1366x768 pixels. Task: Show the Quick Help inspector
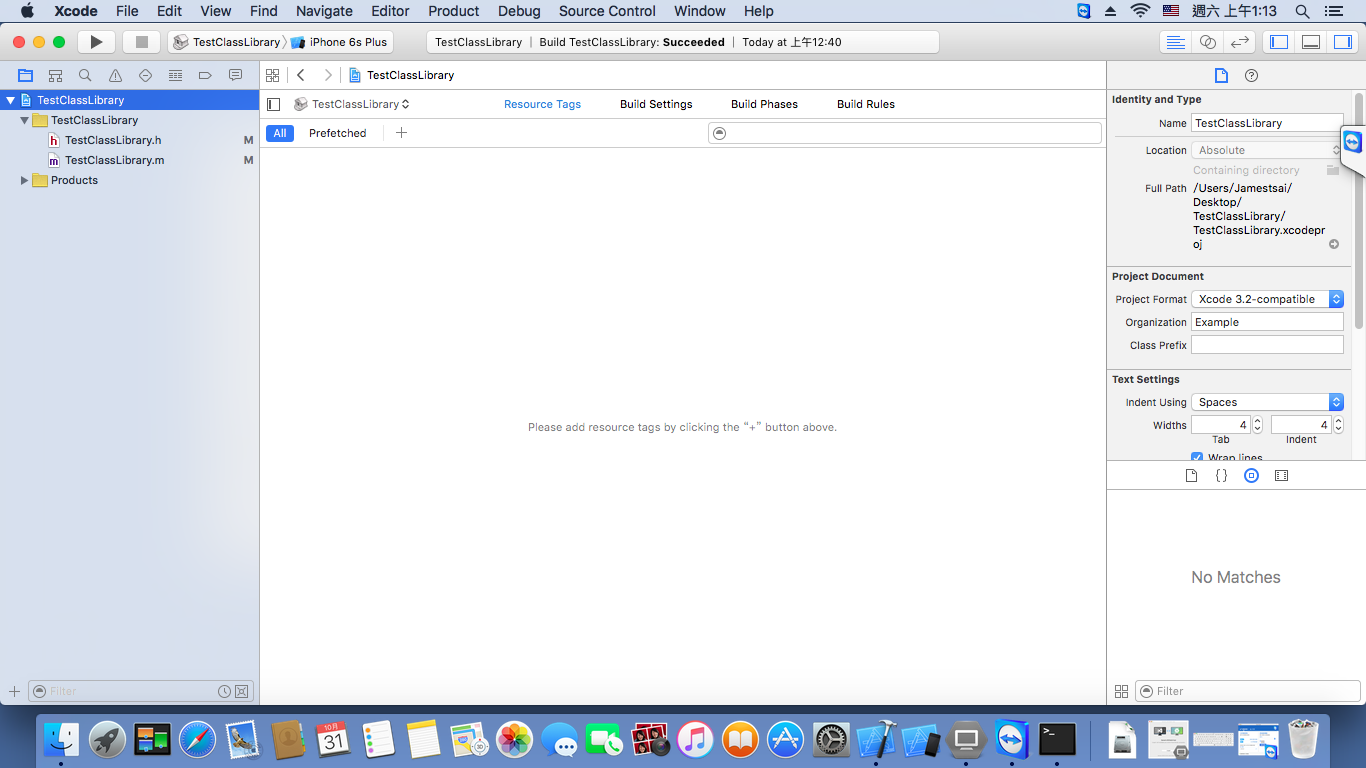click(x=1251, y=75)
